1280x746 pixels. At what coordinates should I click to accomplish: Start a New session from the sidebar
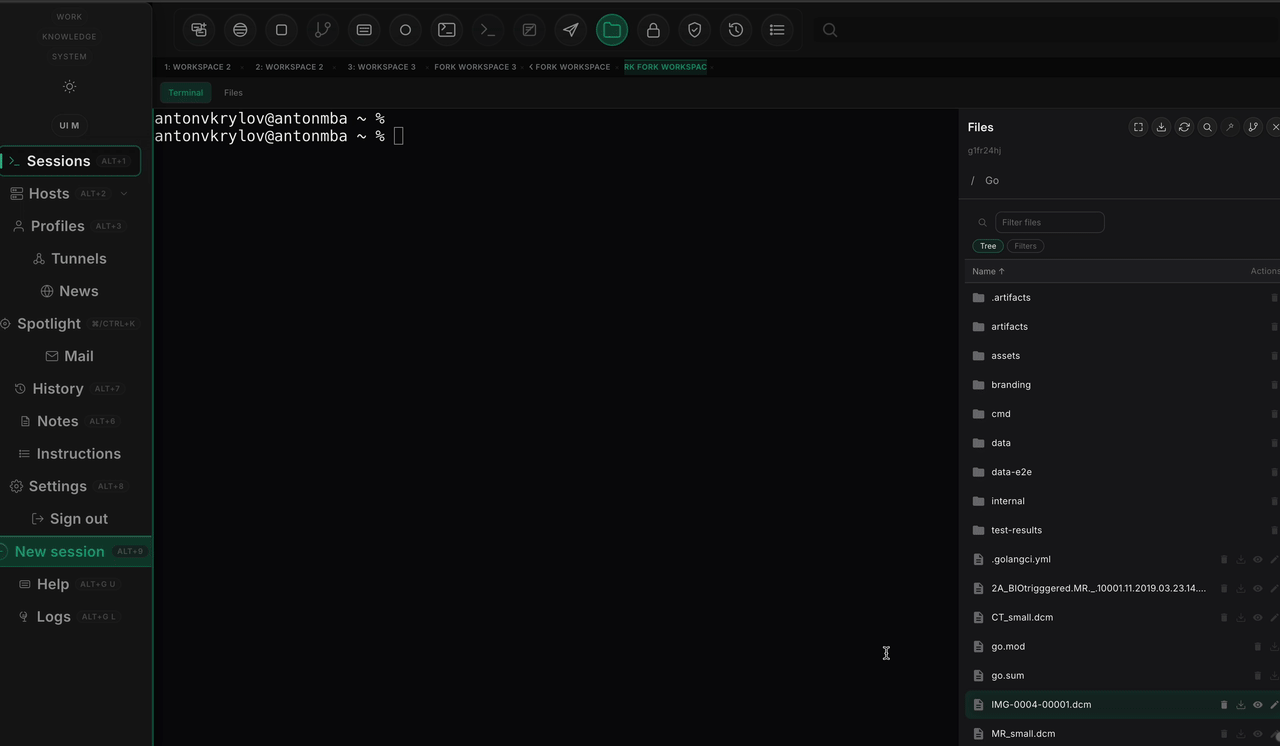[x=60, y=551]
